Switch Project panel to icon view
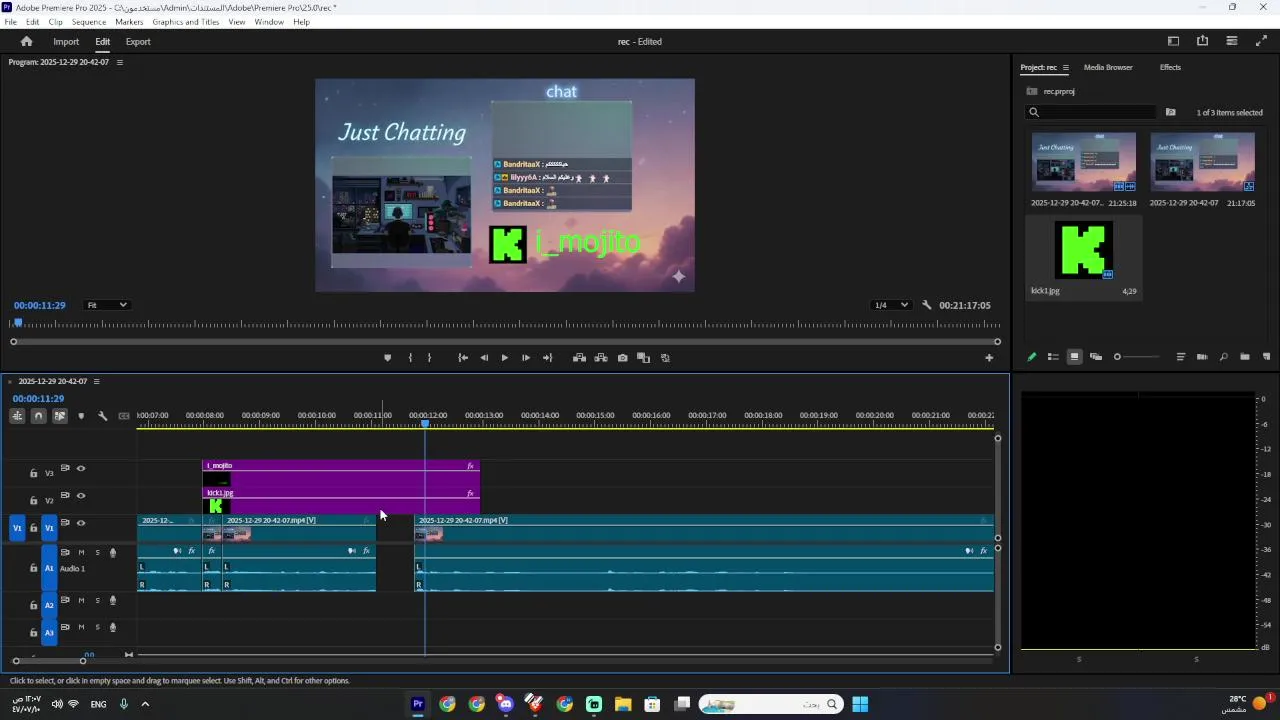This screenshot has height=720, width=1280. 1075,357
